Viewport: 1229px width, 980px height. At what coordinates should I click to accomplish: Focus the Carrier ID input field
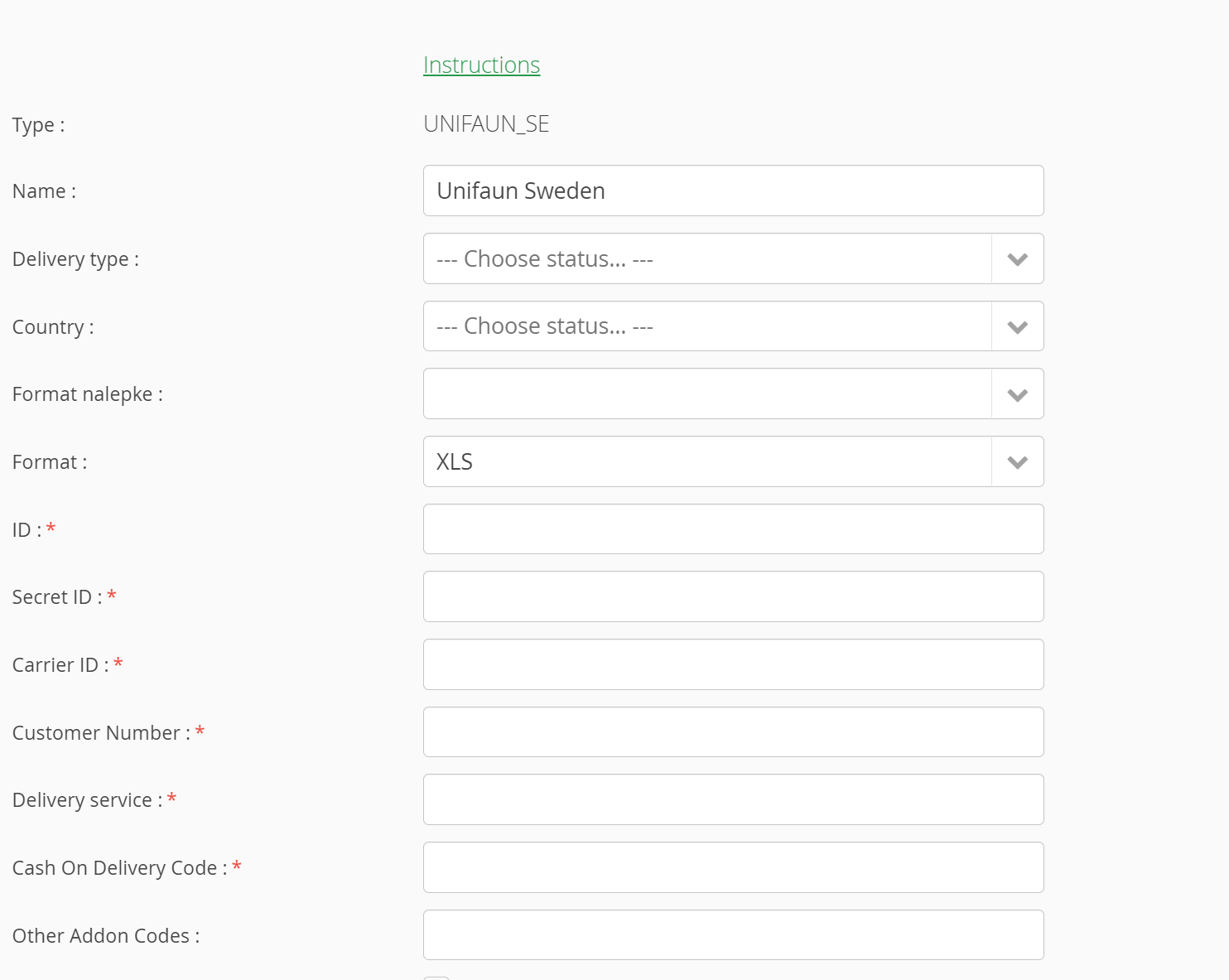point(733,664)
